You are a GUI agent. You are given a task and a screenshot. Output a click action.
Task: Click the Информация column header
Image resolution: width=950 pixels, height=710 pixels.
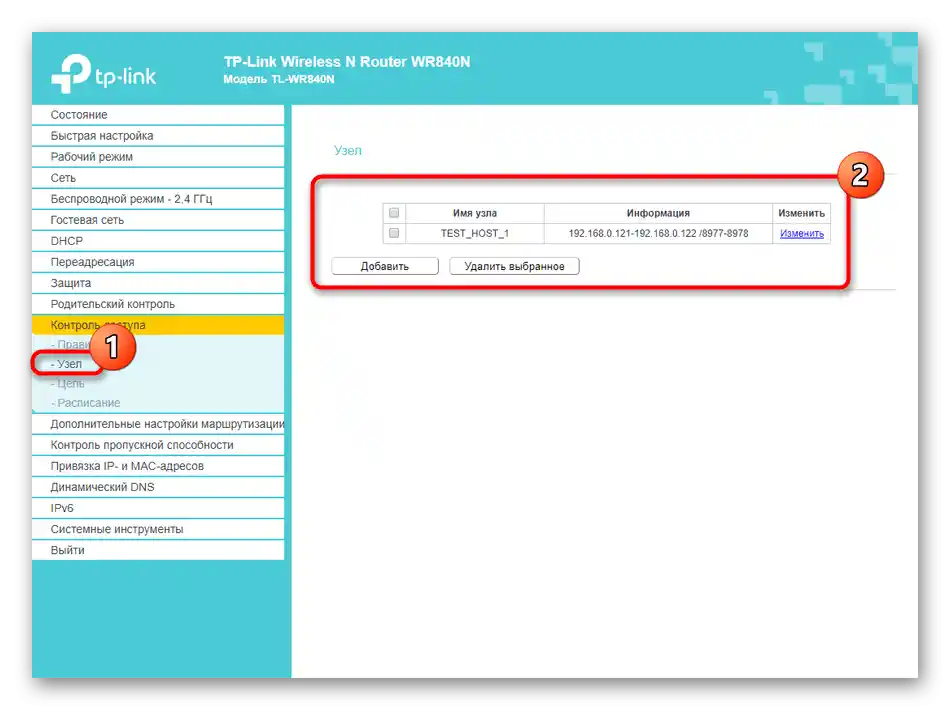[x=658, y=213]
